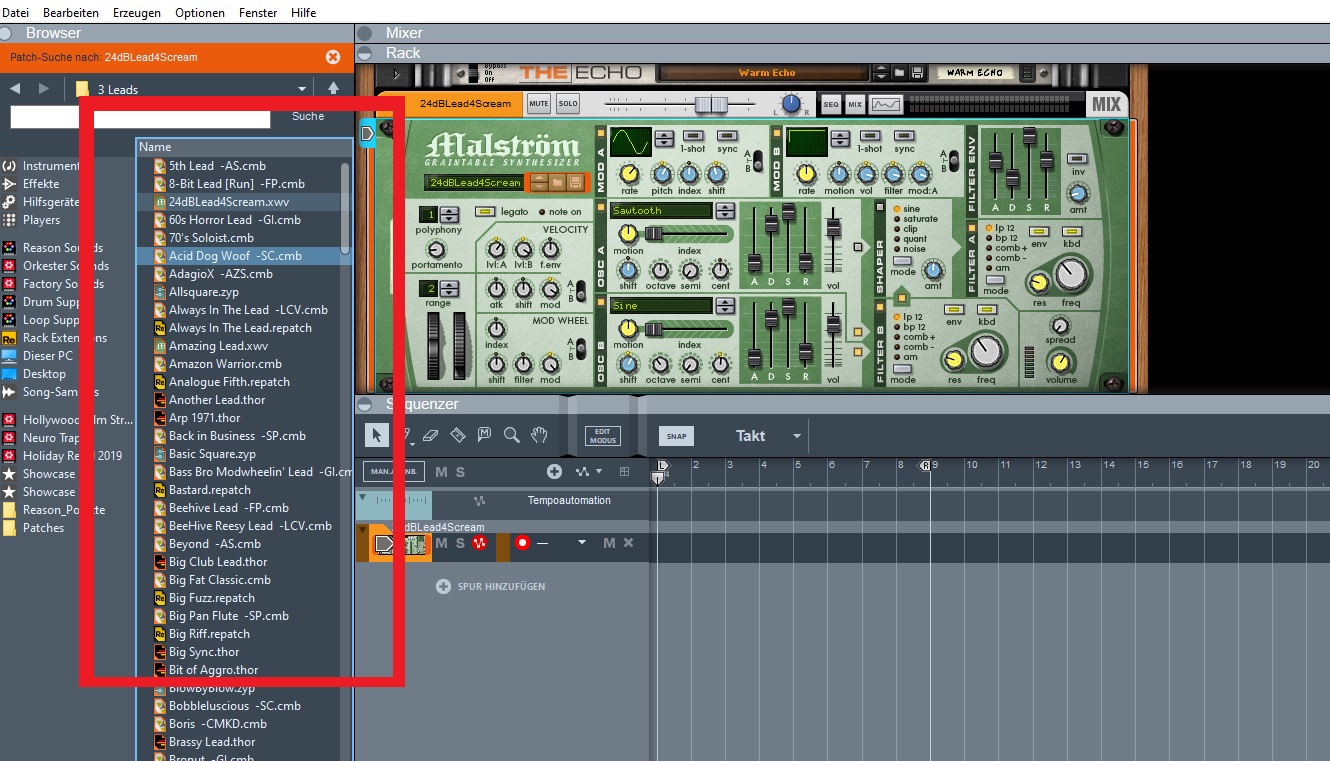This screenshot has height=761, width=1330.
Task: Toggle SOLO on the 24dBLead4Scream mix channel
Action: click(x=568, y=103)
